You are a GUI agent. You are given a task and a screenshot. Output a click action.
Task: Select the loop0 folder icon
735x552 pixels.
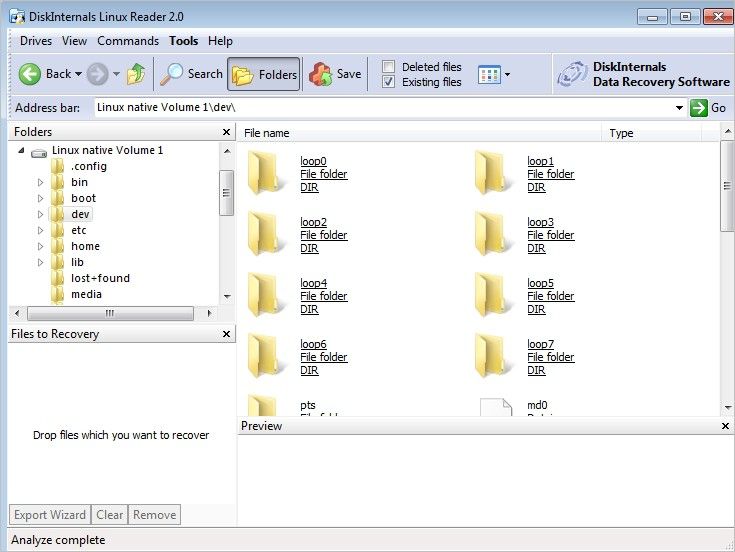[x=264, y=173]
